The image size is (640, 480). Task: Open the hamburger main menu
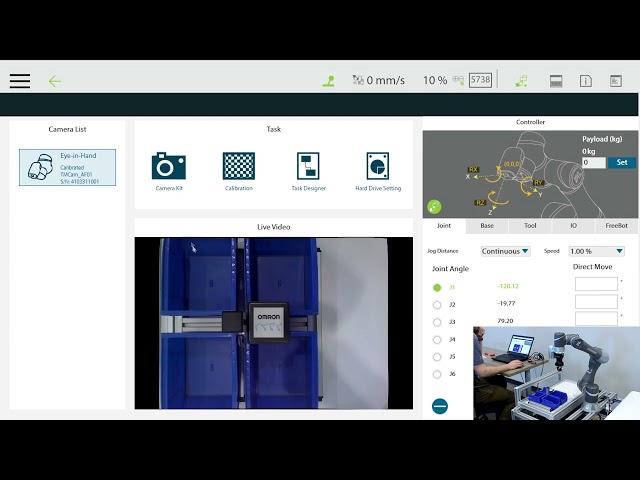20,81
